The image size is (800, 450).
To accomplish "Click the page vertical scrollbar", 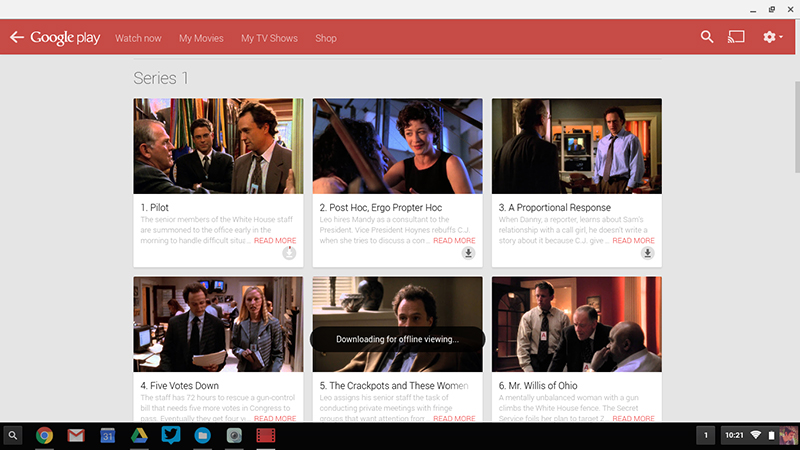I will (x=797, y=127).
